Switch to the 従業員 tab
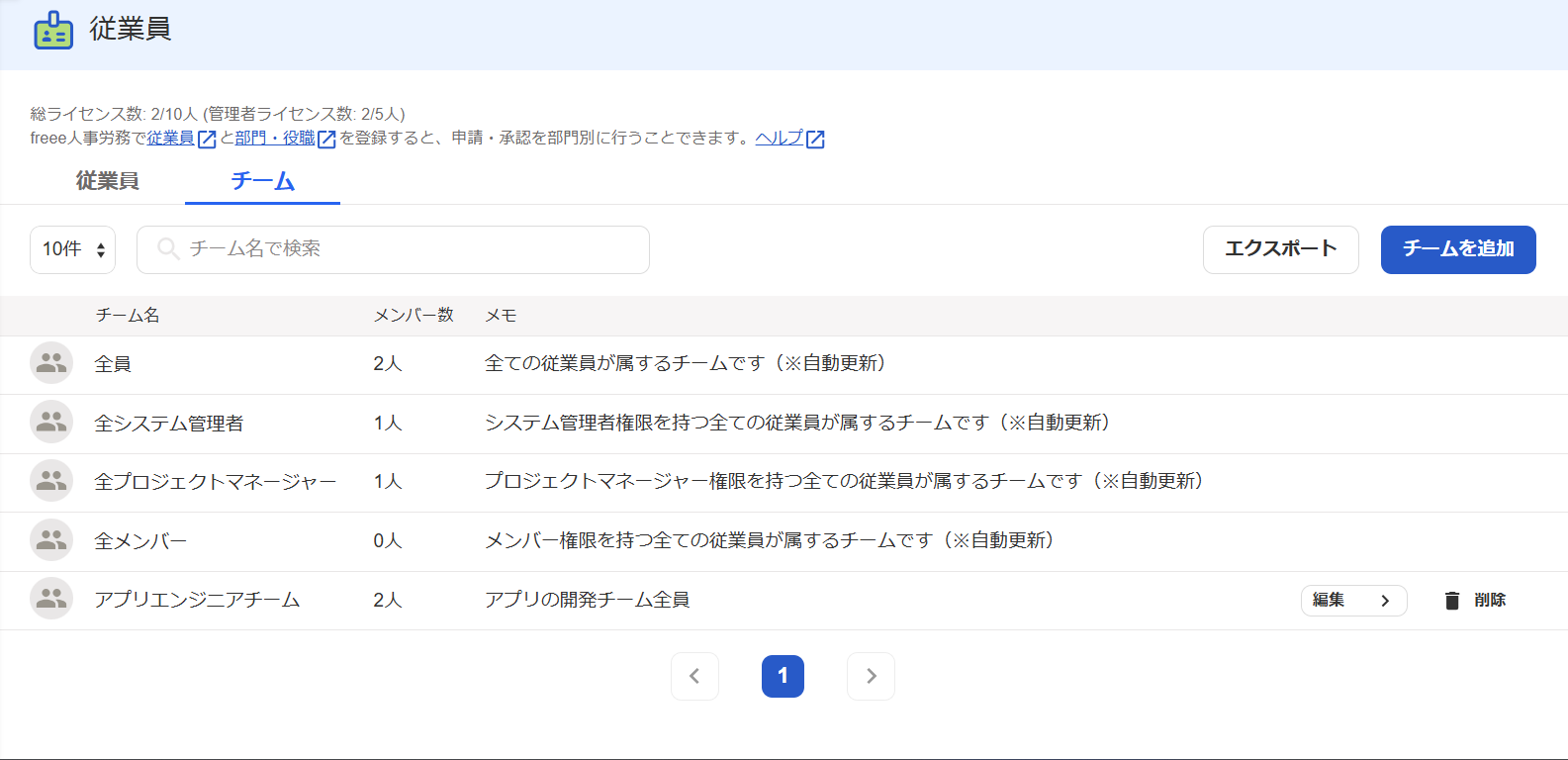This screenshot has height=760, width=1568. pos(108,181)
